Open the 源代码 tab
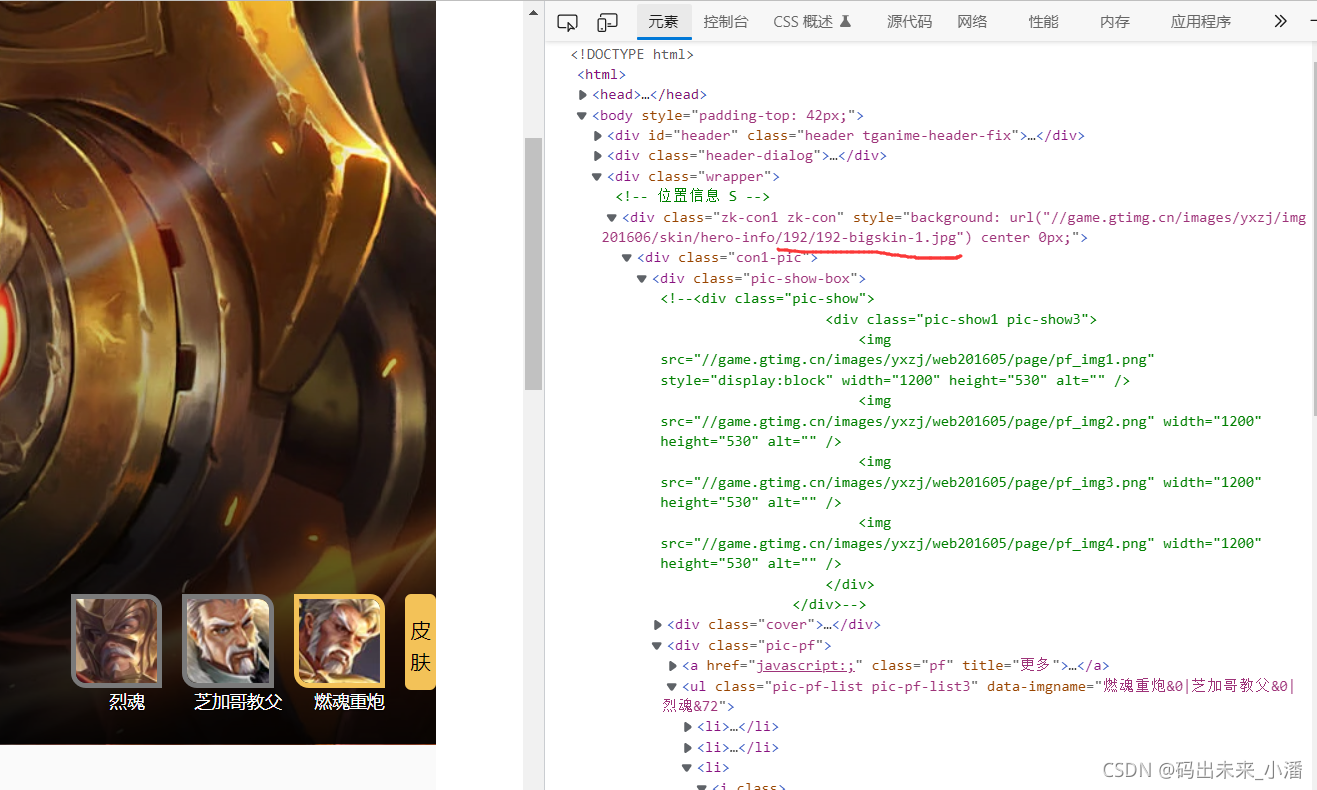The width and height of the screenshot is (1317, 790). (909, 21)
